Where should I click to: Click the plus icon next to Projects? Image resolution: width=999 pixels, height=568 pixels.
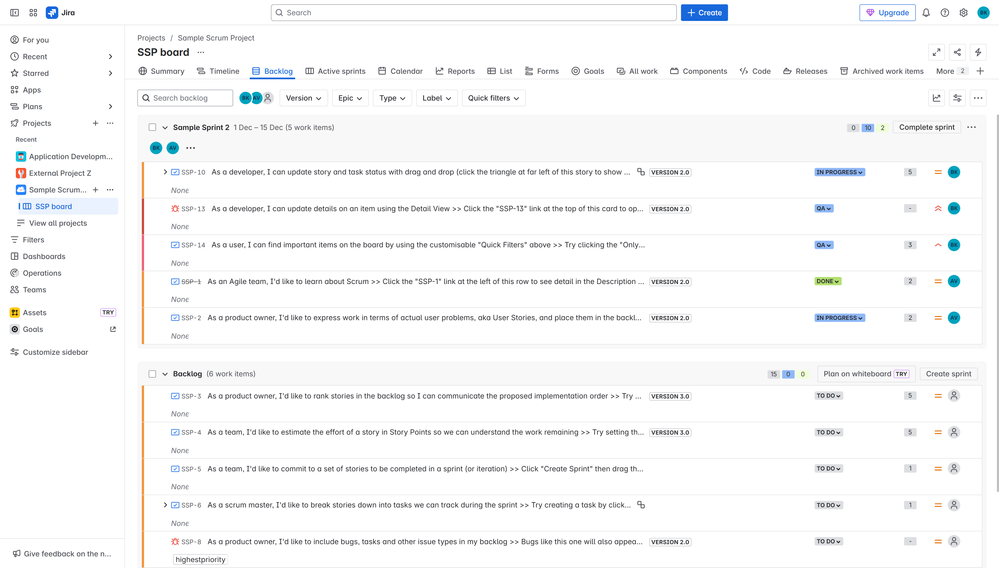(96, 123)
